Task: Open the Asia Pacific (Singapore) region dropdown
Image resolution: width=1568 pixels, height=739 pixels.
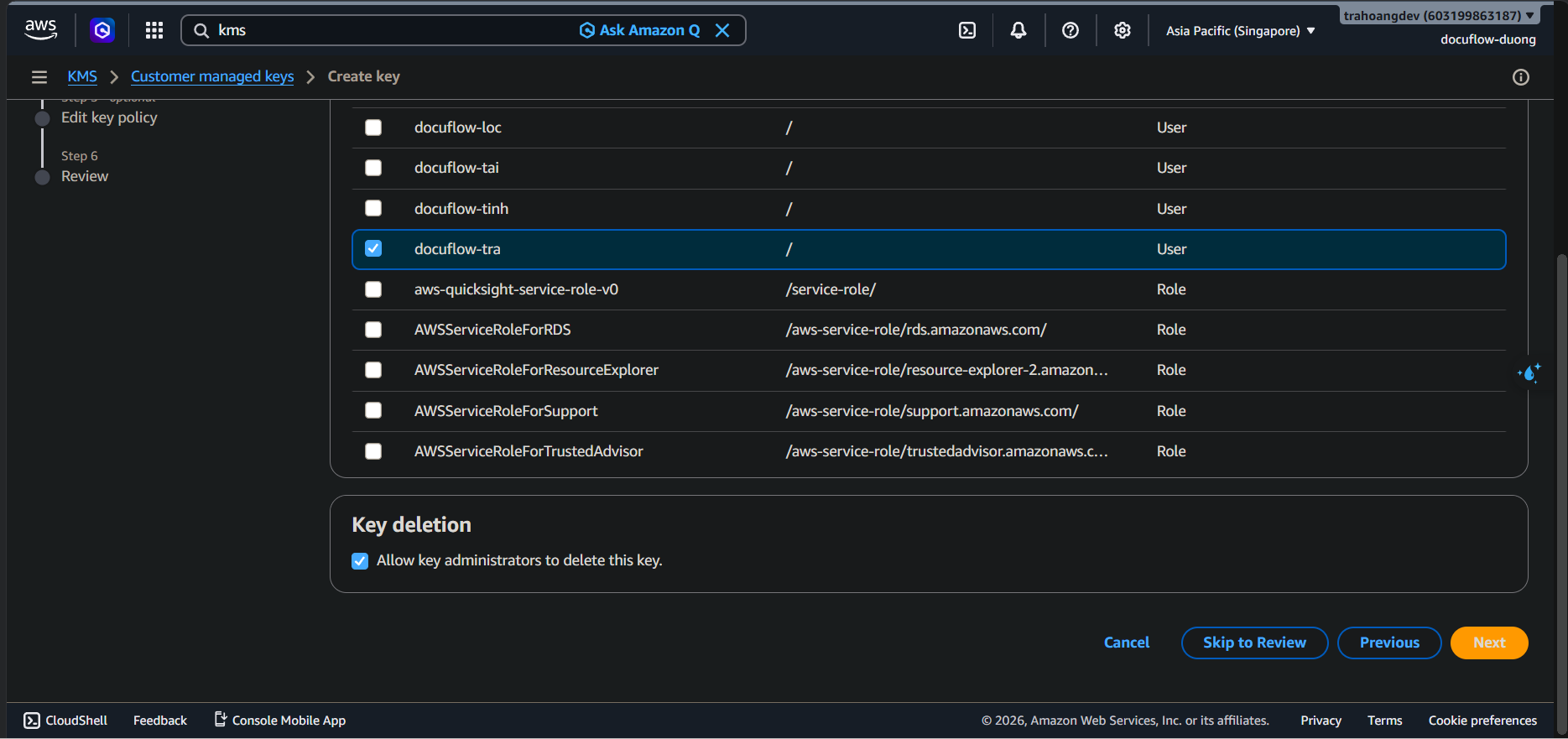Action: (1241, 31)
